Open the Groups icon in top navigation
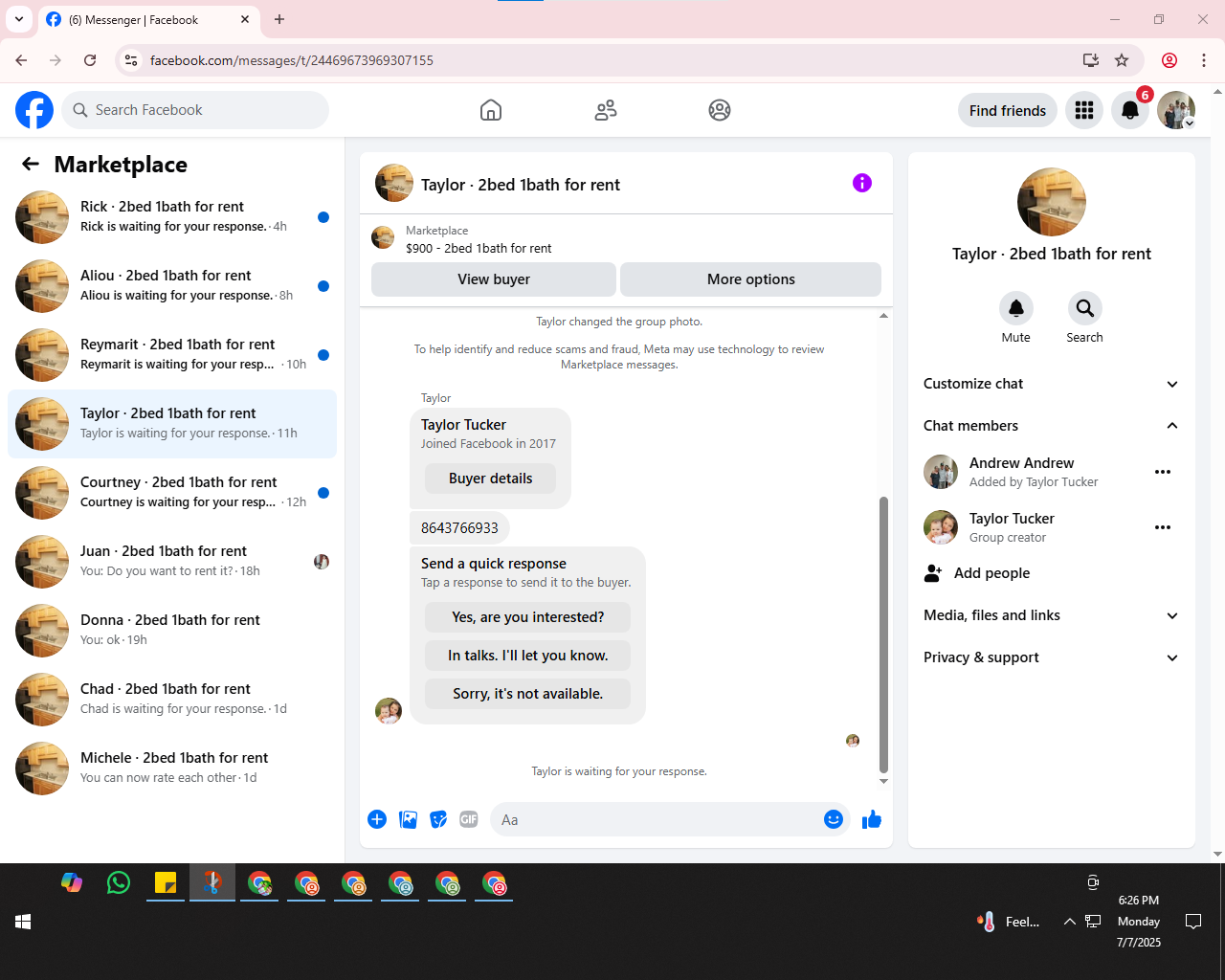Viewport: 1225px width, 980px height. point(720,110)
